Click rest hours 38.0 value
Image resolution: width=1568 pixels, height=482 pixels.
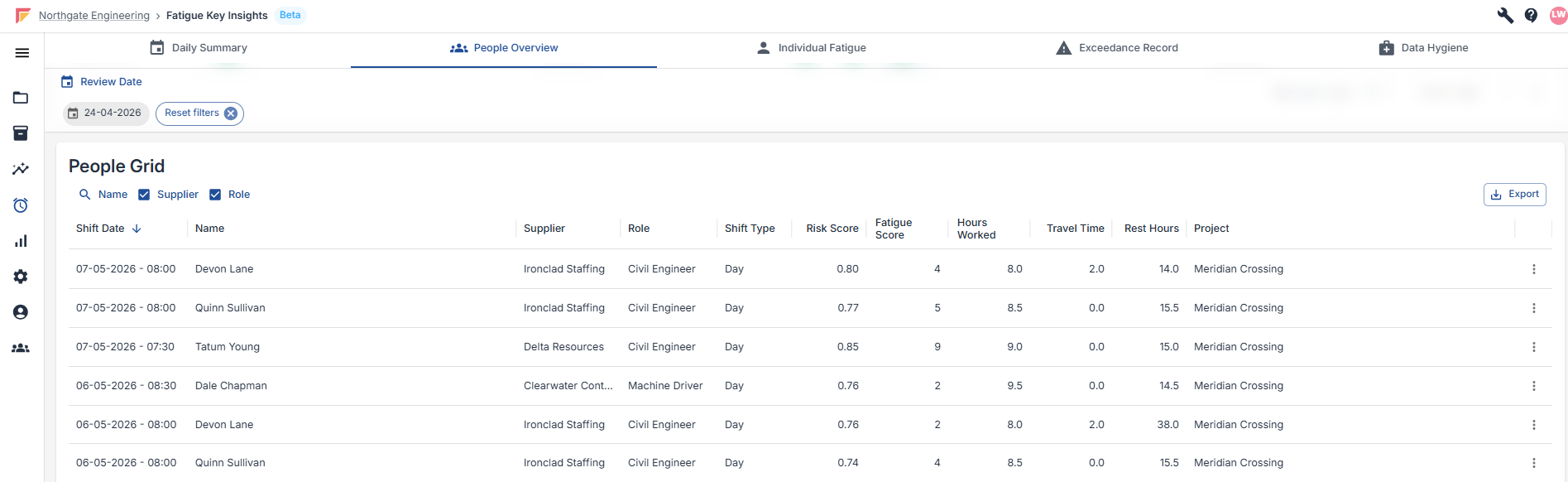(x=1168, y=425)
